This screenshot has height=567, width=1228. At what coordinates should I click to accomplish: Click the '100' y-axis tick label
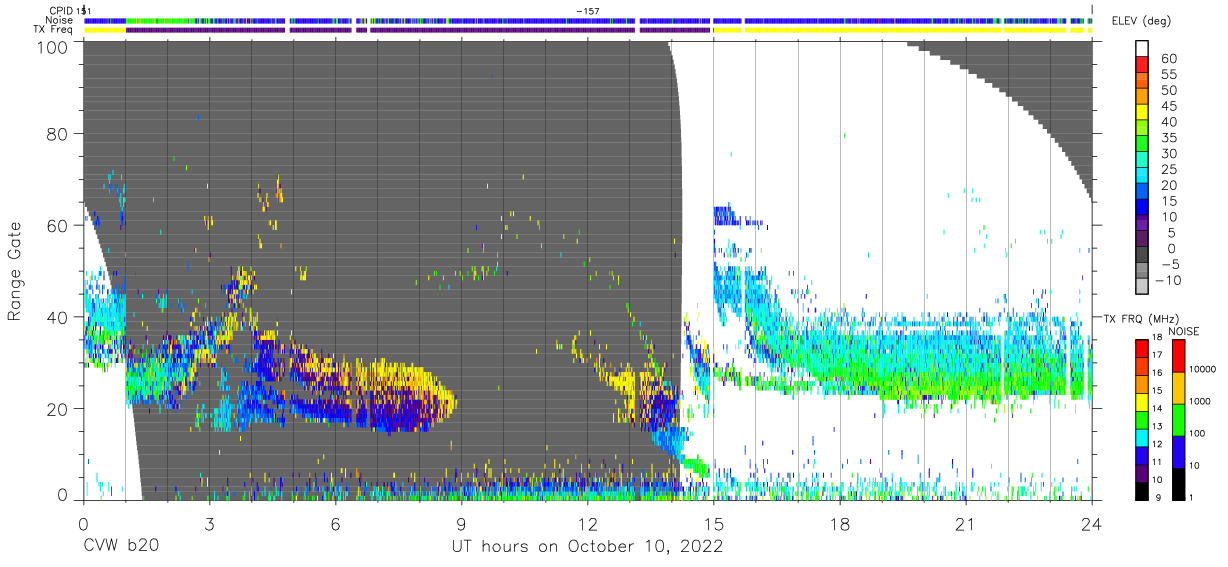pos(53,46)
